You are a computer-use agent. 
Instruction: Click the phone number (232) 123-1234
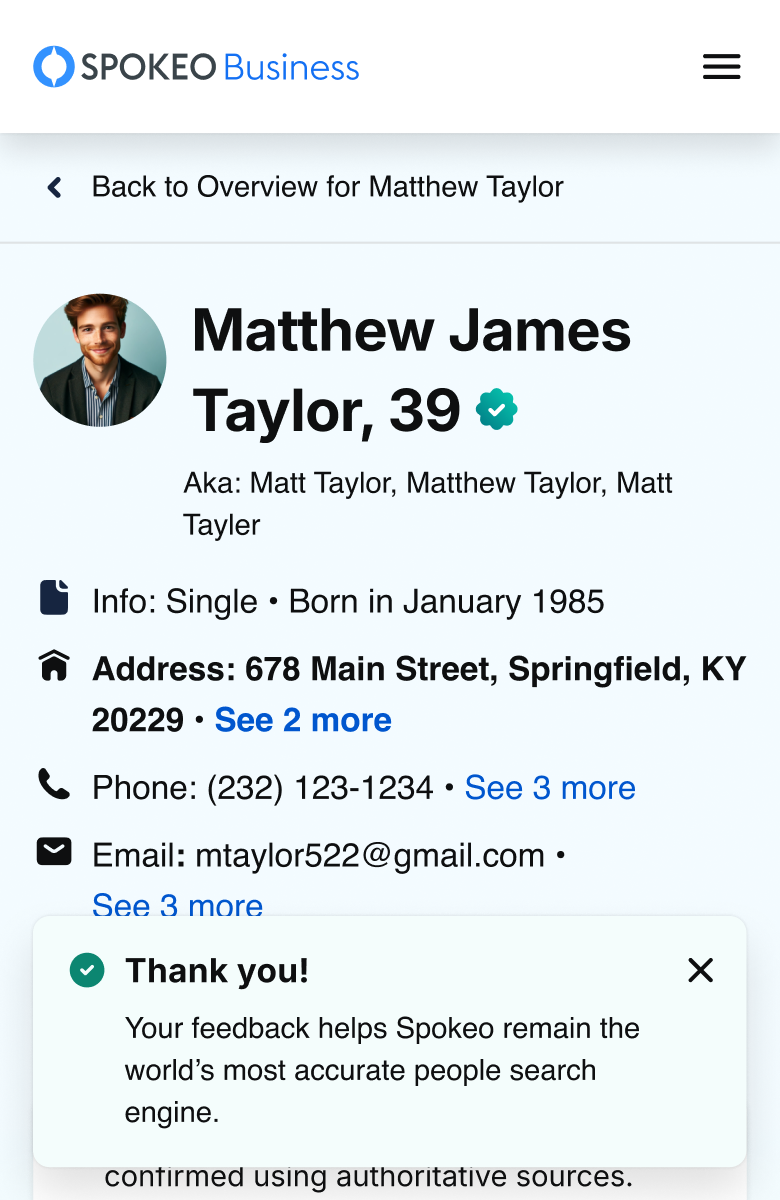tap(320, 788)
